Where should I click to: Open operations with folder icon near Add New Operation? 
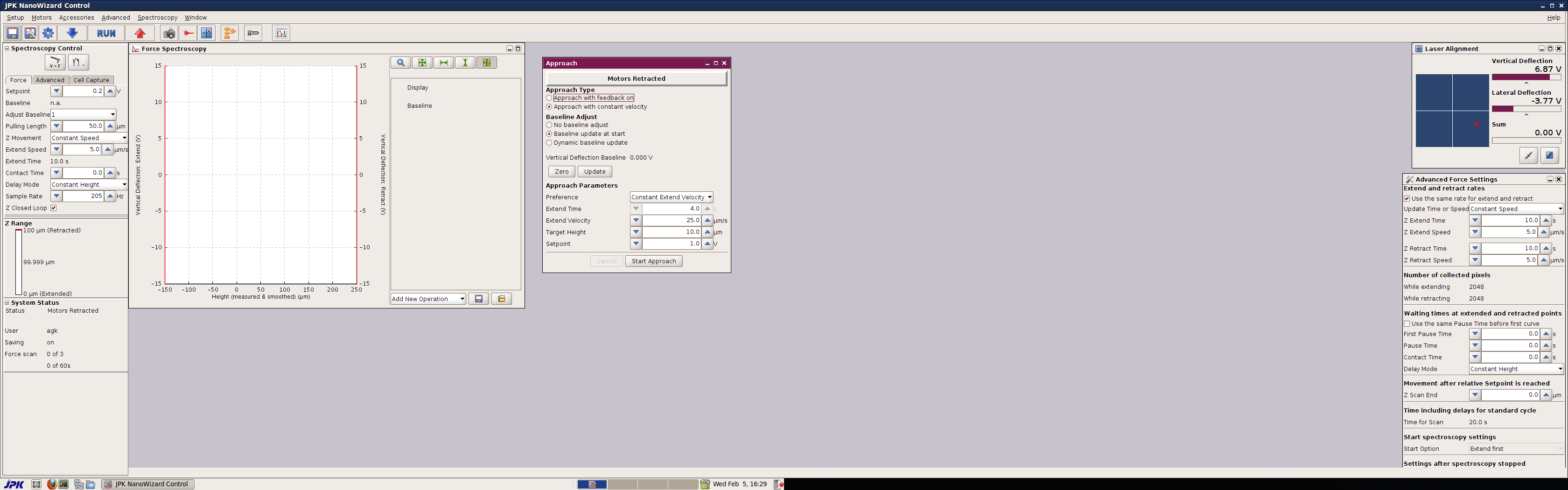click(x=502, y=299)
